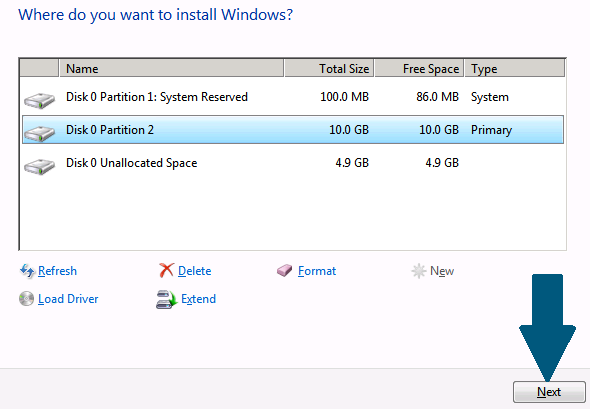Click the red X Delete icon
The width and height of the screenshot is (590, 409).
tap(166, 270)
